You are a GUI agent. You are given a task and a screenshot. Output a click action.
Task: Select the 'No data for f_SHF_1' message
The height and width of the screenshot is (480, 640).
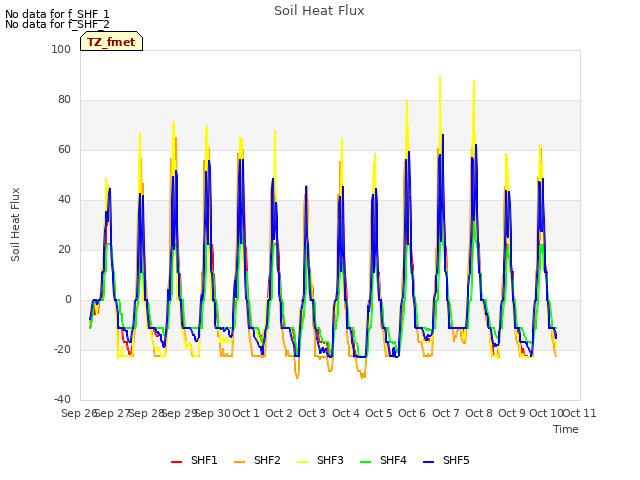[x=57, y=14]
